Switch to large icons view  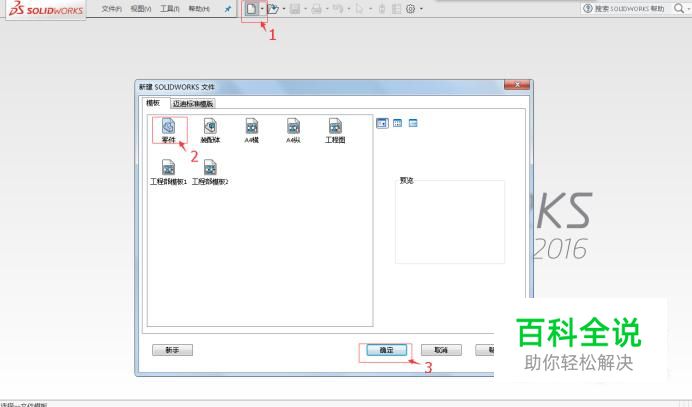pyautogui.click(x=382, y=123)
